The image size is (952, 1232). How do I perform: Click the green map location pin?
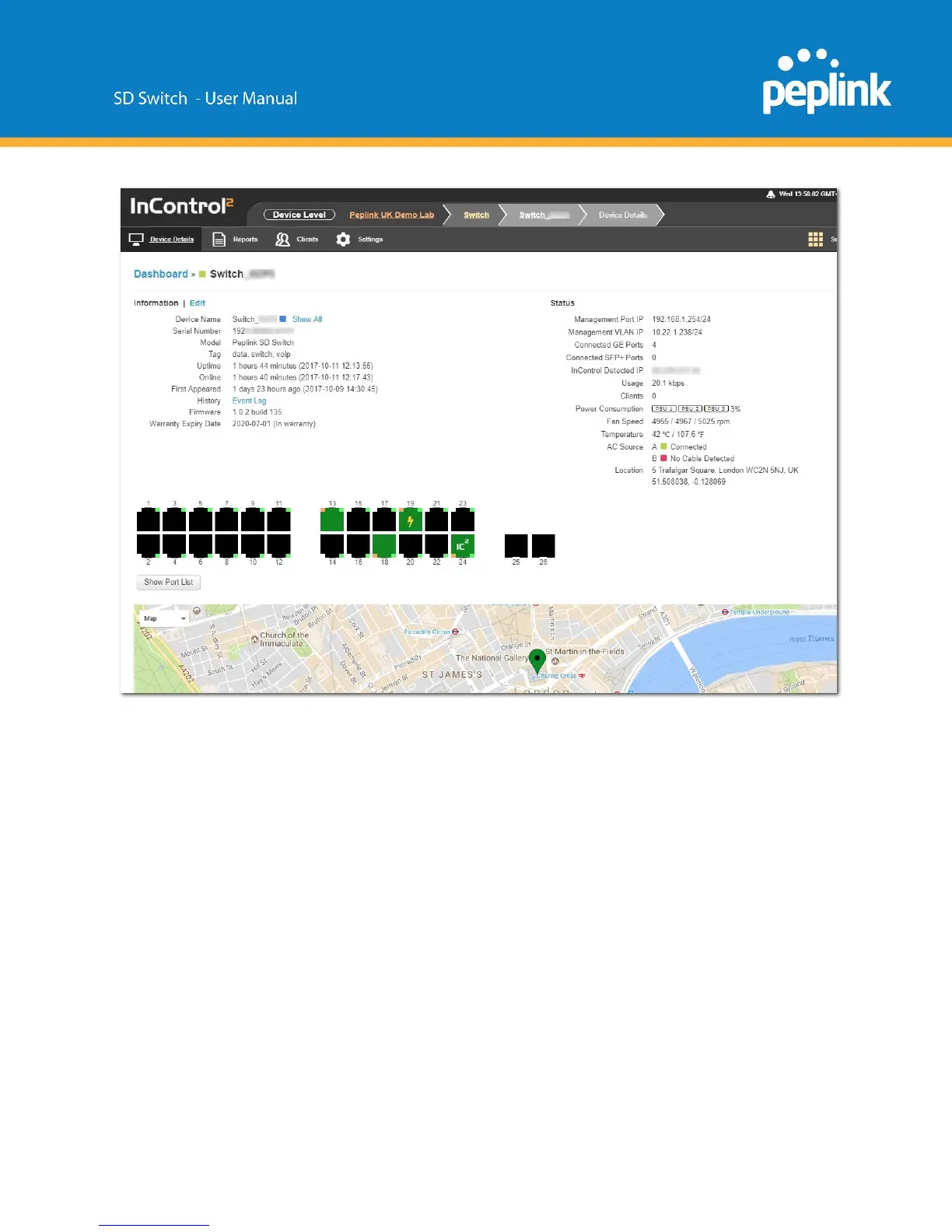(x=537, y=661)
